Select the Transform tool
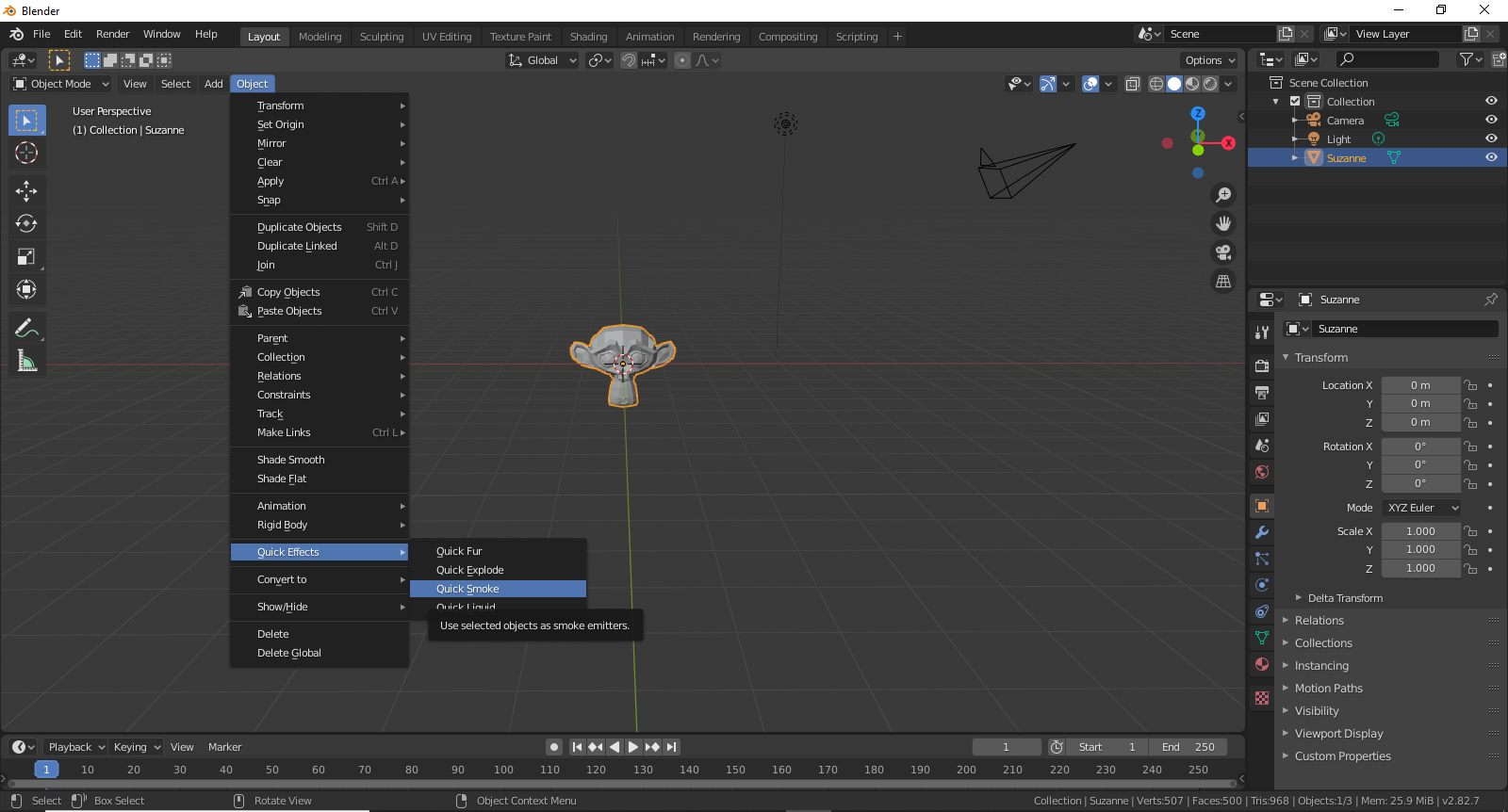Screen dimensions: 1508x812 26,290
